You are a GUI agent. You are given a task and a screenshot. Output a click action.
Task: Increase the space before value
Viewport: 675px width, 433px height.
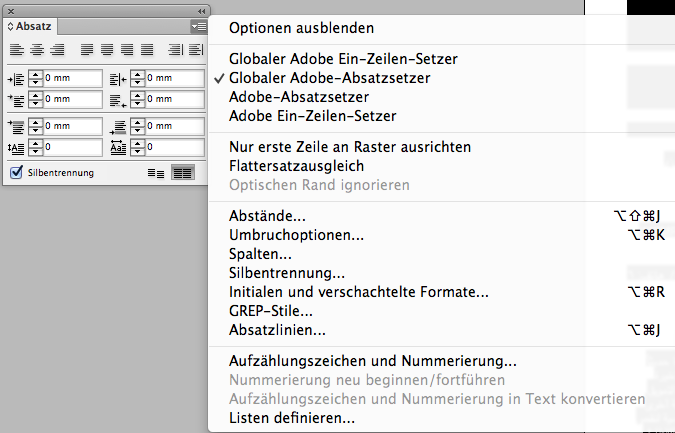pyautogui.click(x=35, y=123)
